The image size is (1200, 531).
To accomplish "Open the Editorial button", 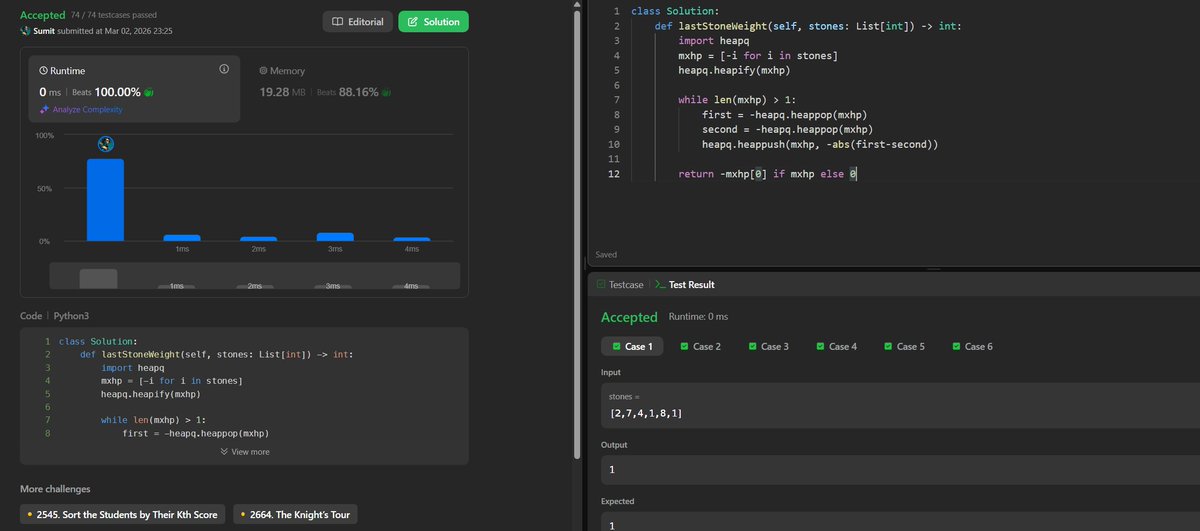I will [x=357, y=21].
